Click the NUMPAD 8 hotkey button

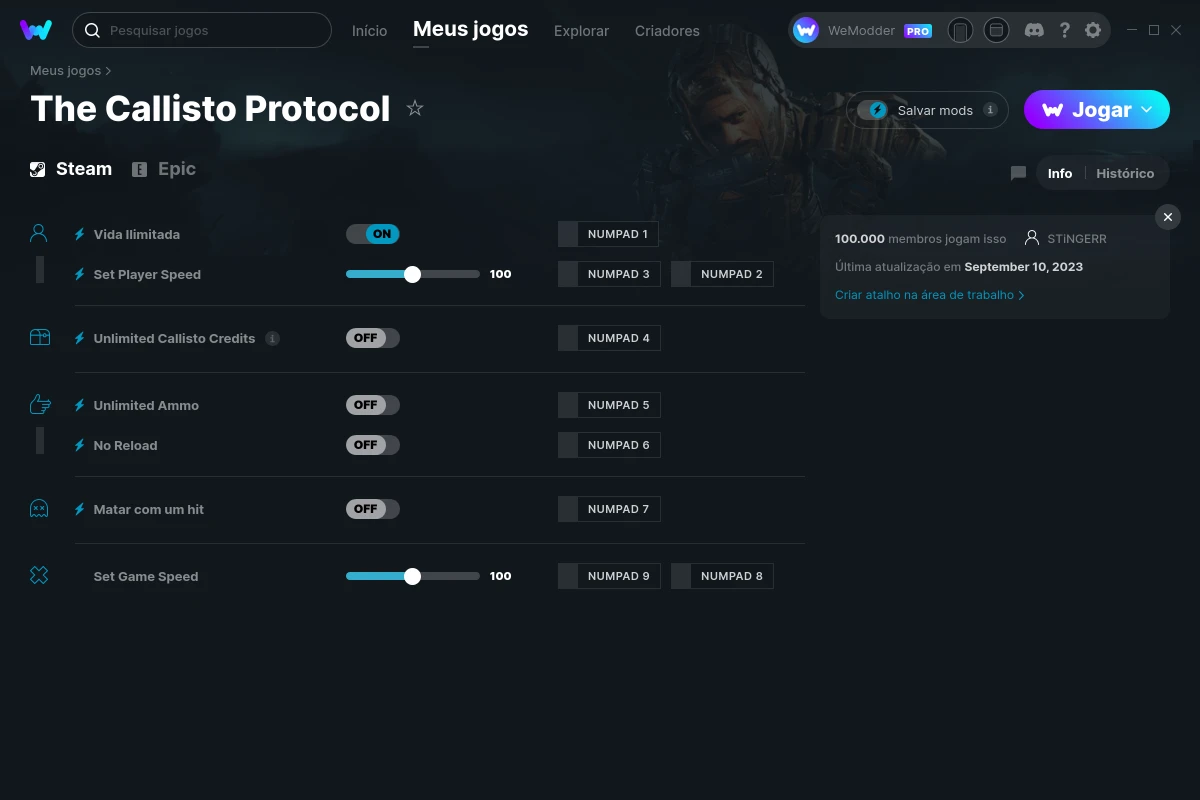pos(722,576)
